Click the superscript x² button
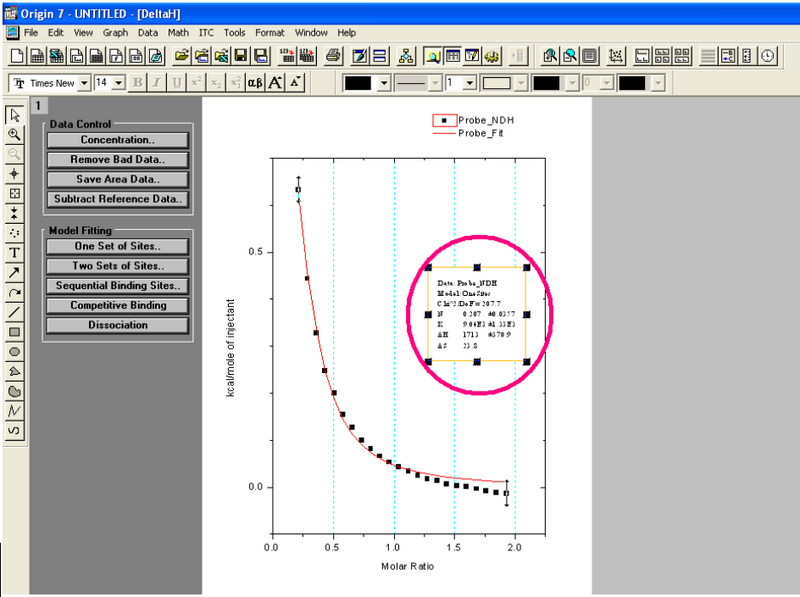Viewport: 800px width, 597px height. pyautogui.click(x=196, y=83)
